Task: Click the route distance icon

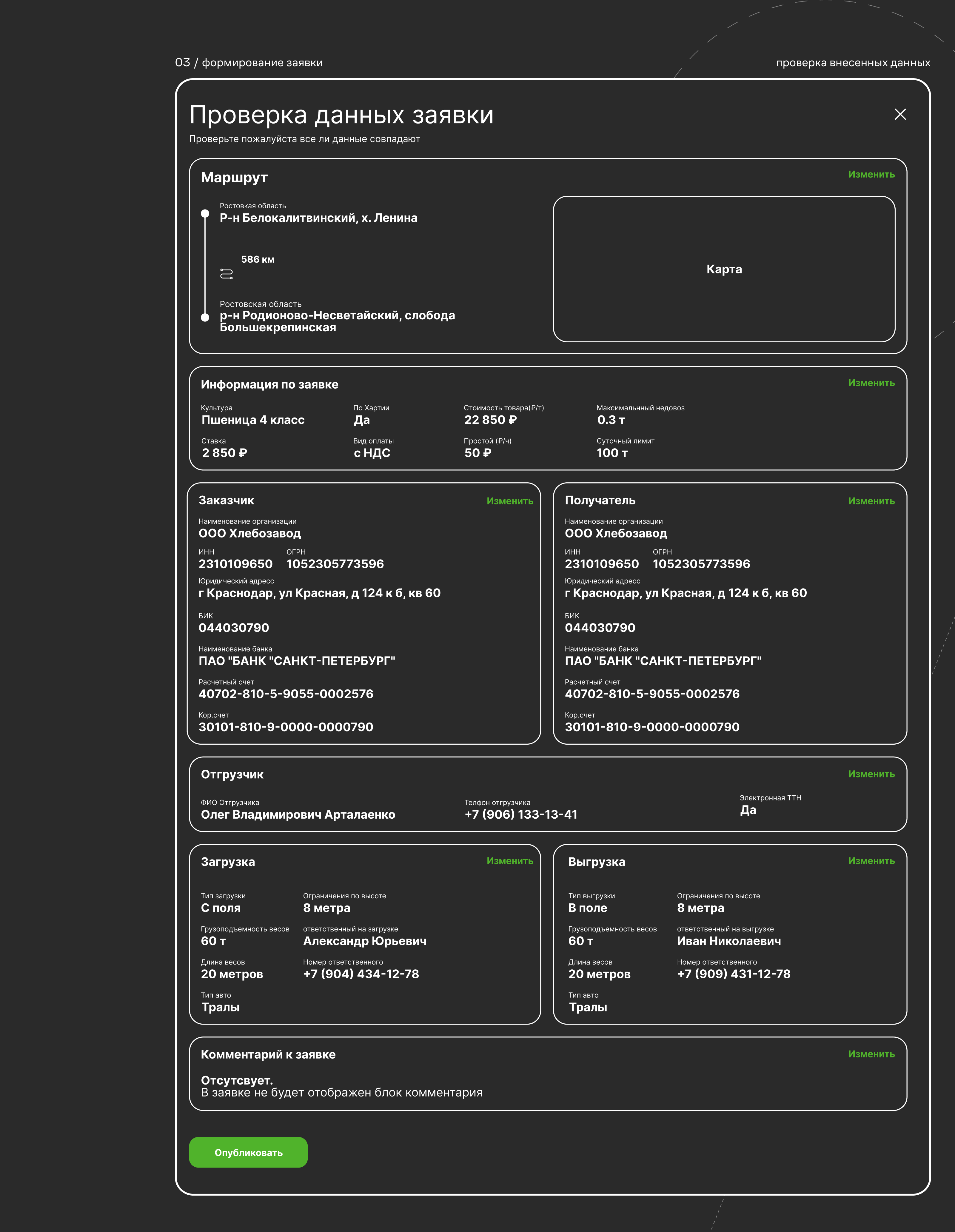Action: (x=226, y=274)
